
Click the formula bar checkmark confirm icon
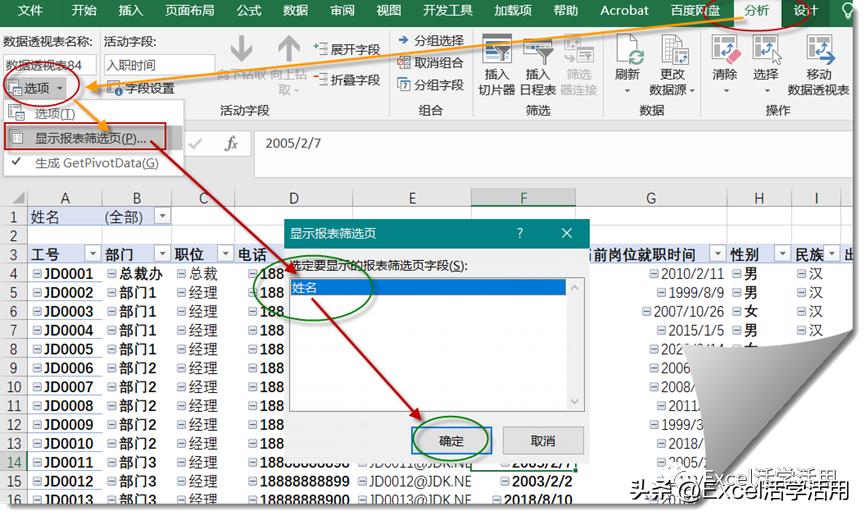(195, 144)
